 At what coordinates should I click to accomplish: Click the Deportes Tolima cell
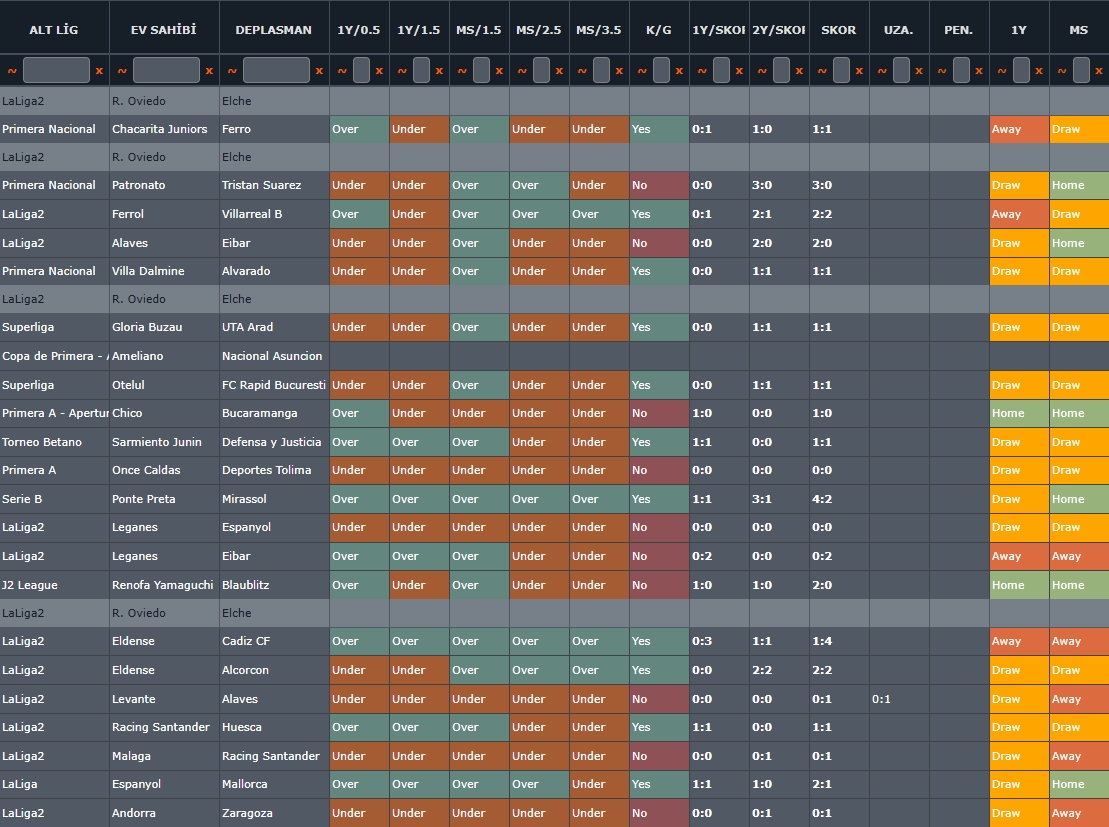click(274, 470)
